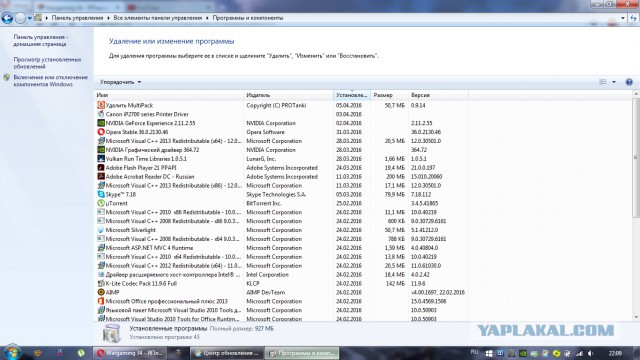Open the address bar history dropdown

point(623,18)
